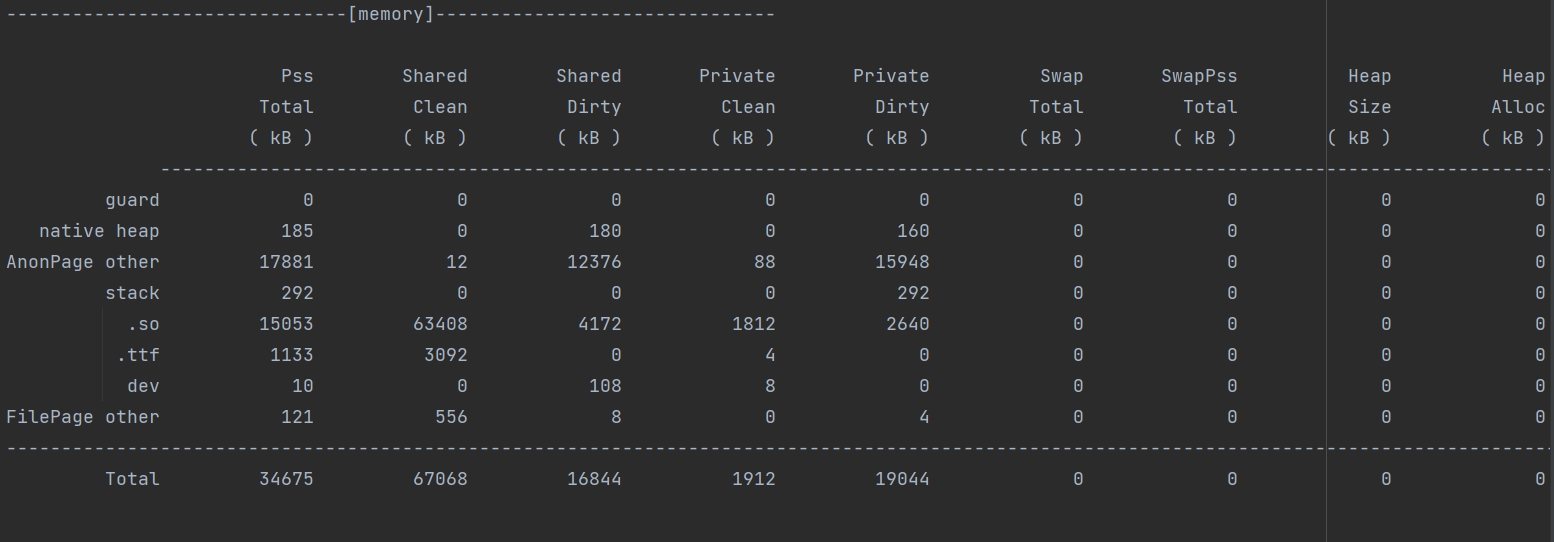This screenshot has width=1554, height=542.
Task: Click the .so Shared Clean value 63408
Action: coord(440,324)
